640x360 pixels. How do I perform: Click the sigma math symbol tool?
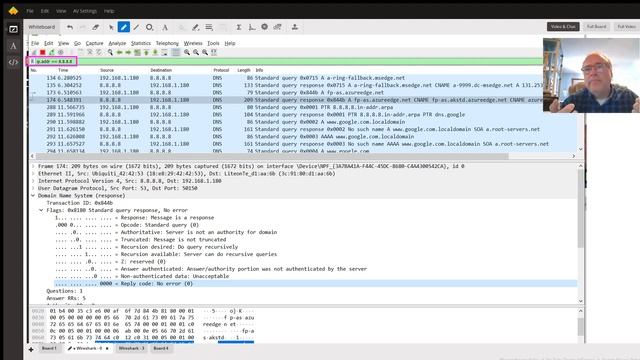click(x=239, y=27)
